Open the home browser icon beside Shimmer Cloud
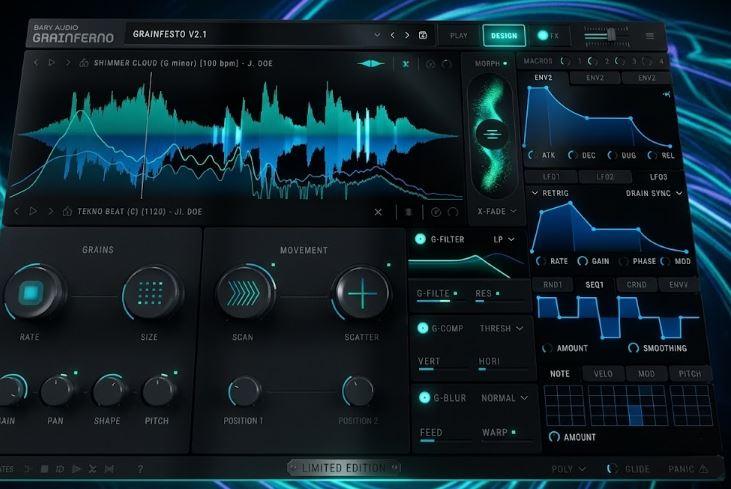The width and height of the screenshot is (731, 489). [x=84, y=63]
